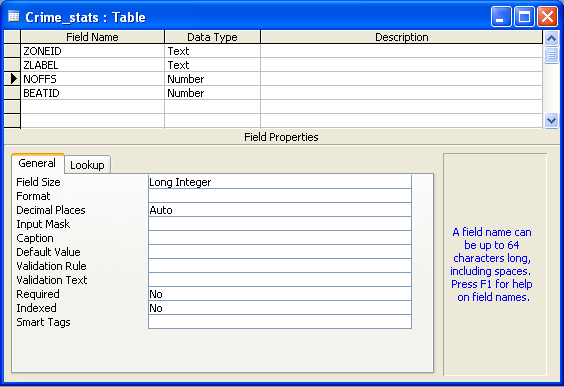This screenshot has height=387, width=564.
Task: Select the BEATID field name cell
Action: point(92,93)
